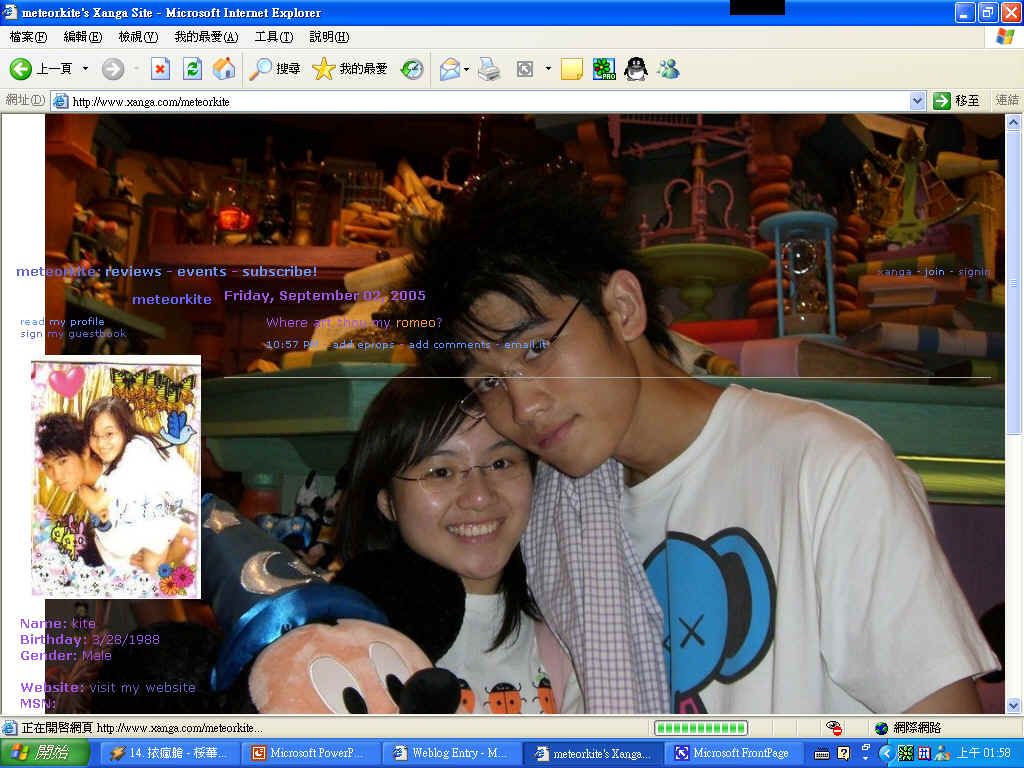The image size is (1024, 768).
Task: Click the 'signin' link at top right
Action: 974,272
